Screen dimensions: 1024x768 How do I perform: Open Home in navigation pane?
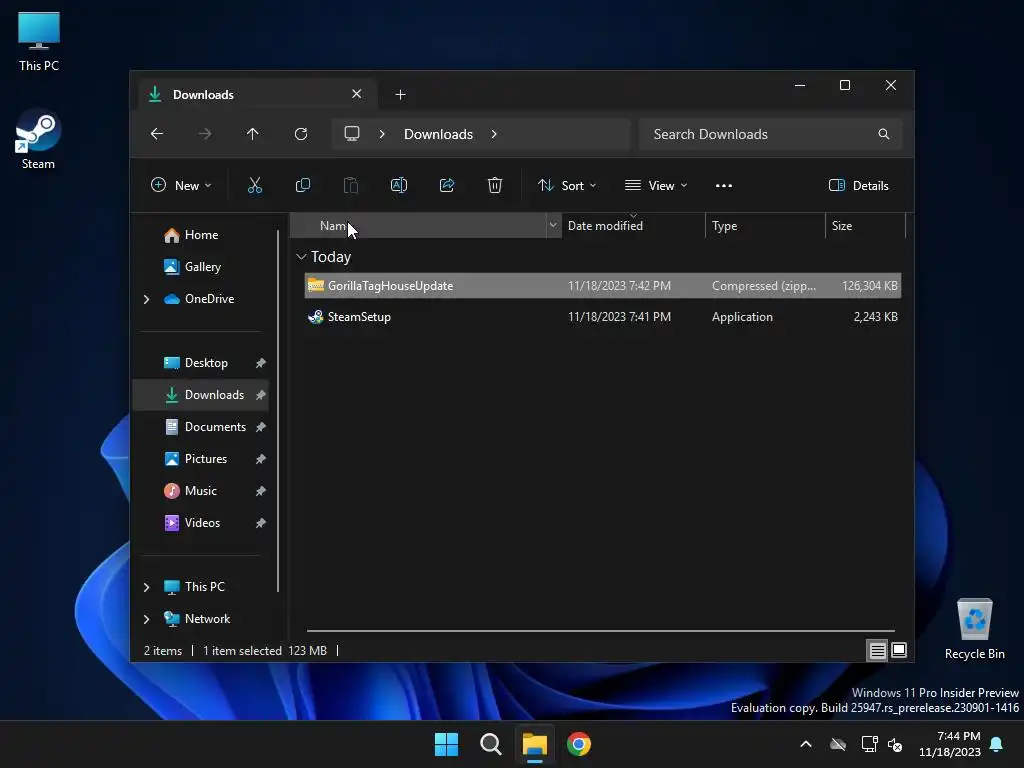tap(201, 235)
